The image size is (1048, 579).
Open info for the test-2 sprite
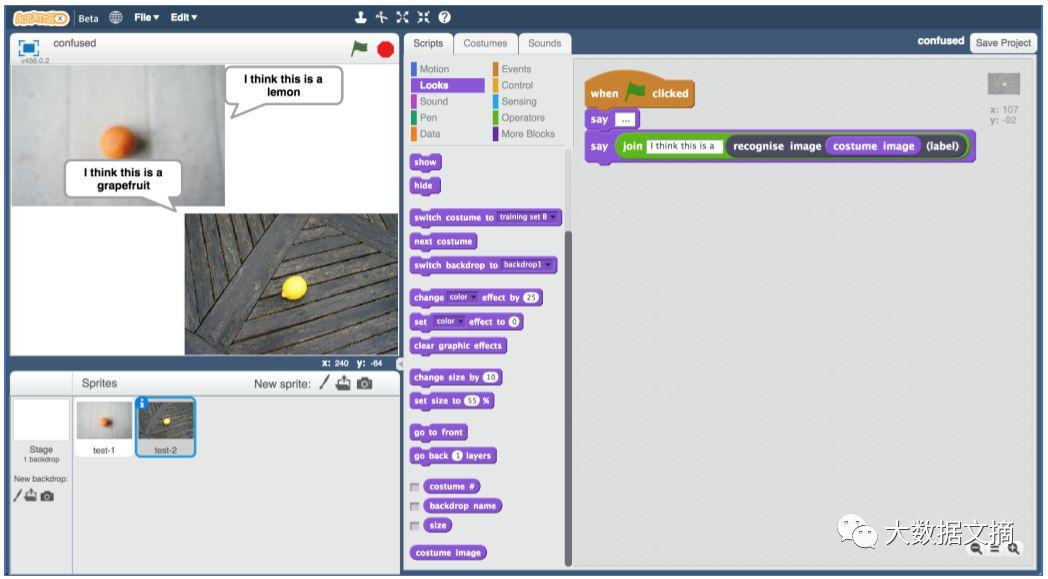coord(142,403)
